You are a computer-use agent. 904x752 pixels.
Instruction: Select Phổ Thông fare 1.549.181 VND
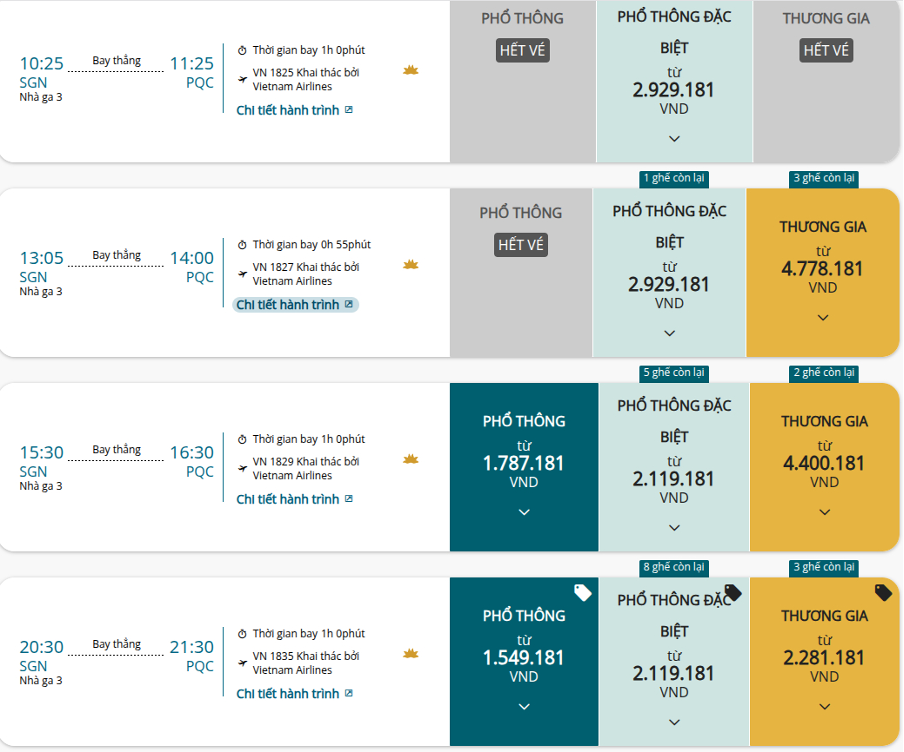tap(523, 661)
